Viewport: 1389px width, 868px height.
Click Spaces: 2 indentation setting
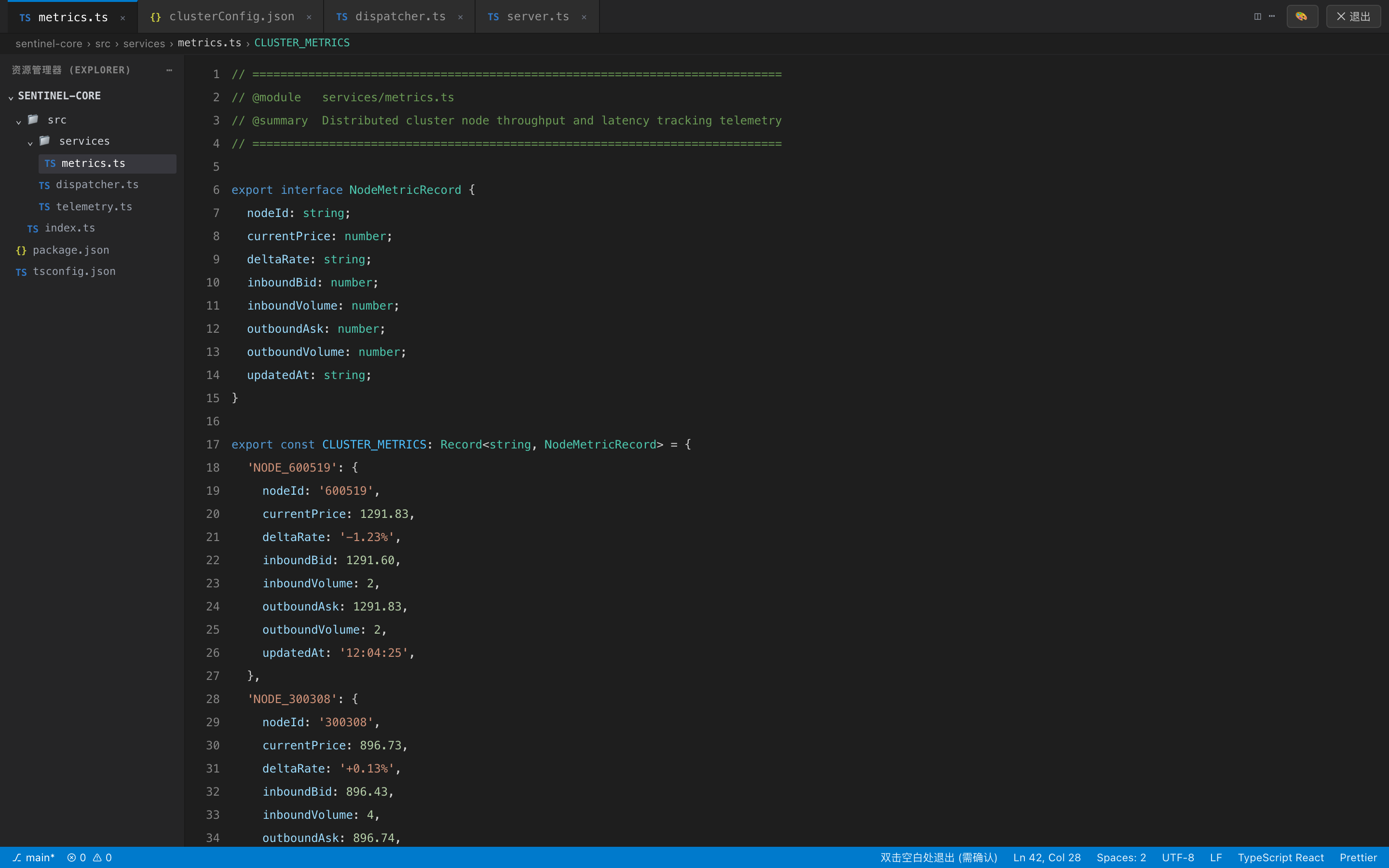[1121, 858]
